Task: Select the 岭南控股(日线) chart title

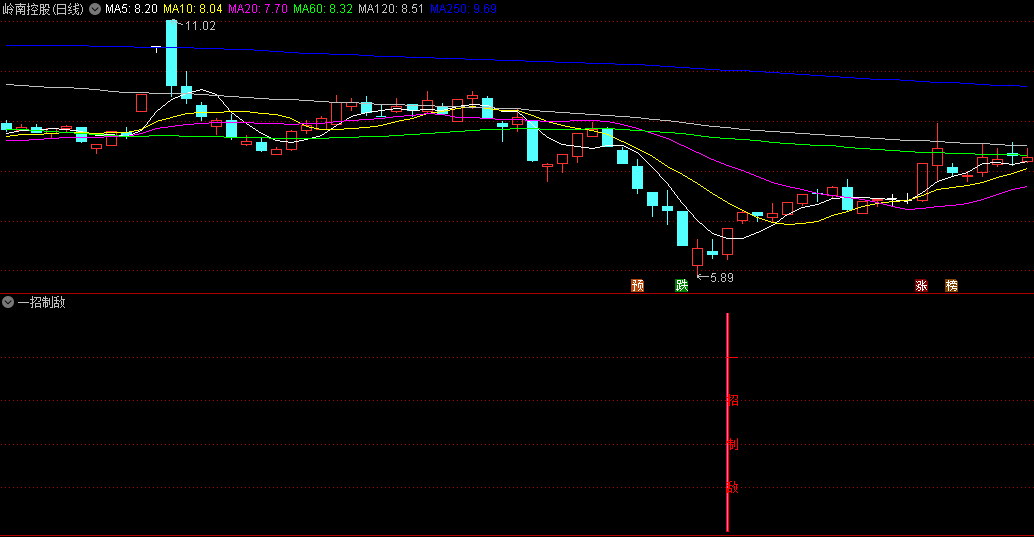Action: (x=43, y=9)
